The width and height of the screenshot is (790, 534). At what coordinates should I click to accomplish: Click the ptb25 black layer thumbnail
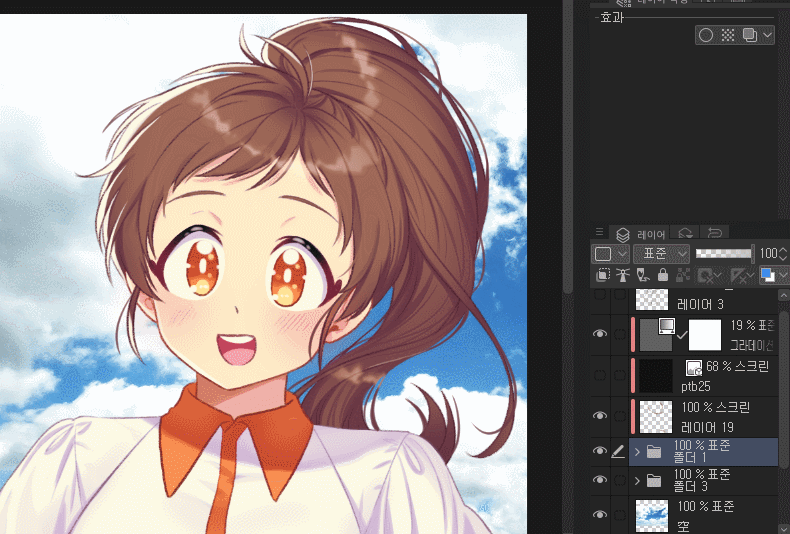click(655, 375)
